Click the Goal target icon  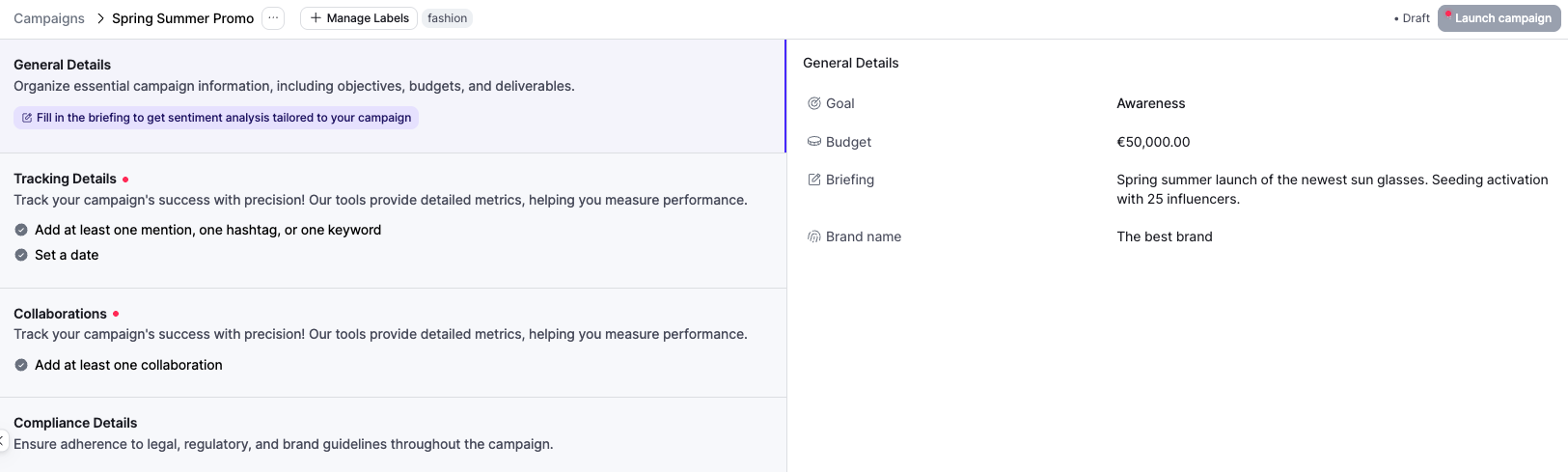point(814,103)
